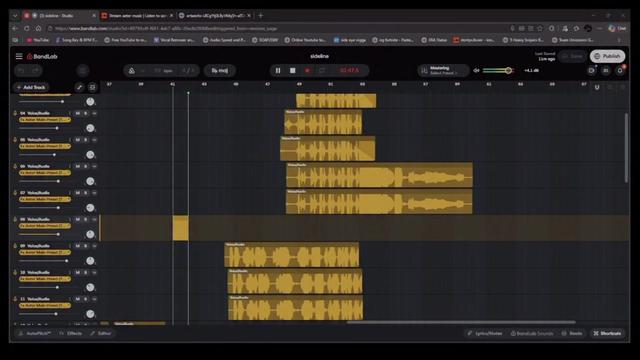
Task: Toggle the magnet snap icon on the ruler
Action: [597, 87]
